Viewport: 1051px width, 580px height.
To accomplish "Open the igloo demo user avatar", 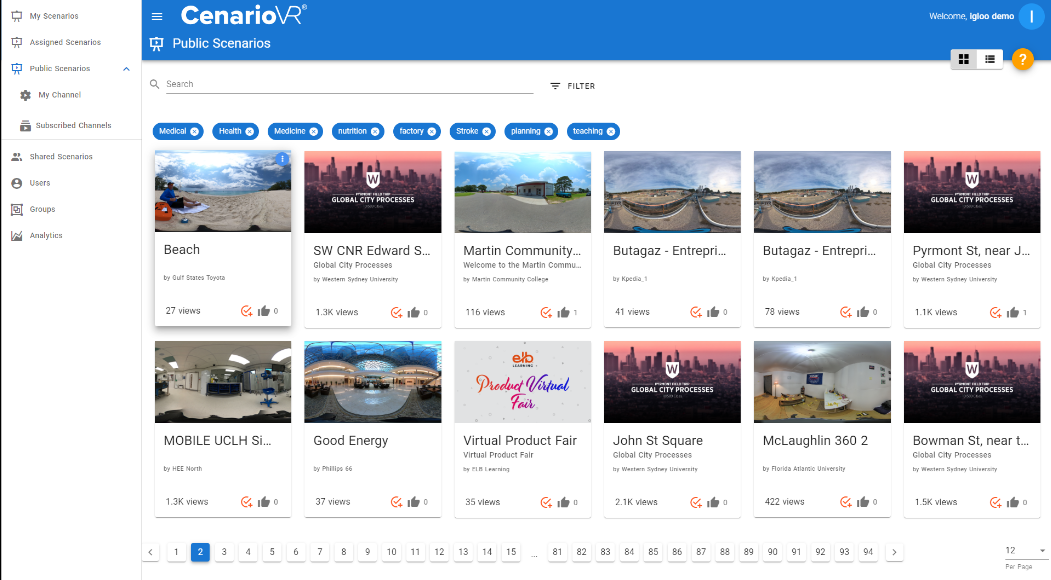I will tap(1030, 16).
